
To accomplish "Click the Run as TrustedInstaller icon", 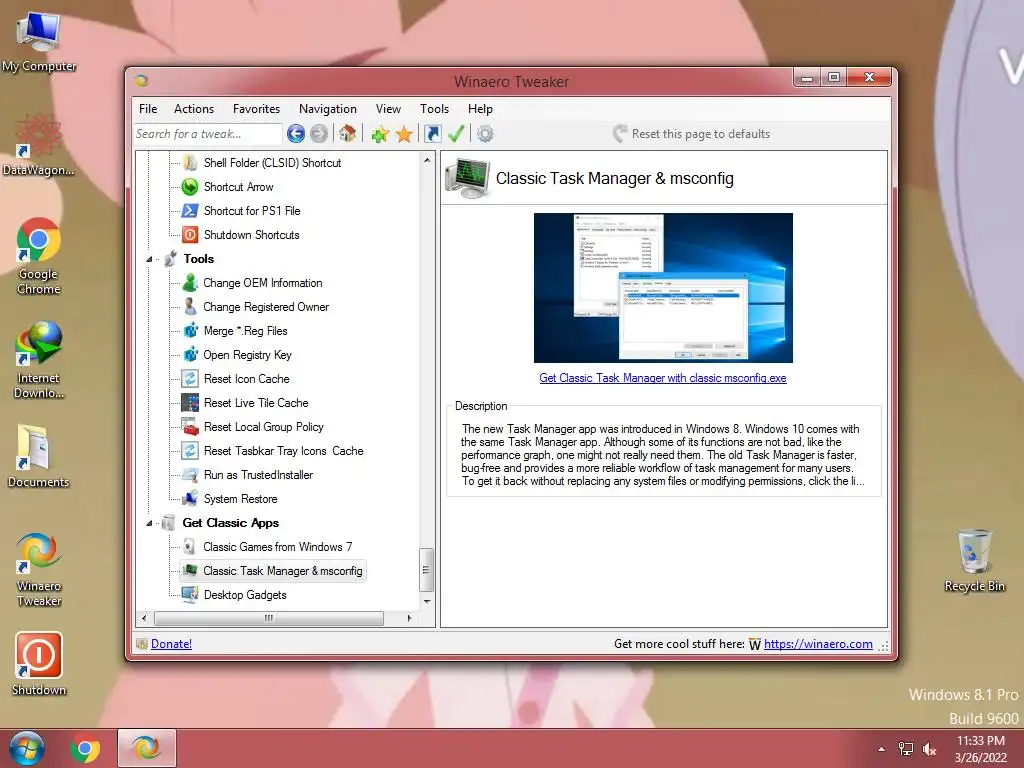I will click(x=190, y=475).
